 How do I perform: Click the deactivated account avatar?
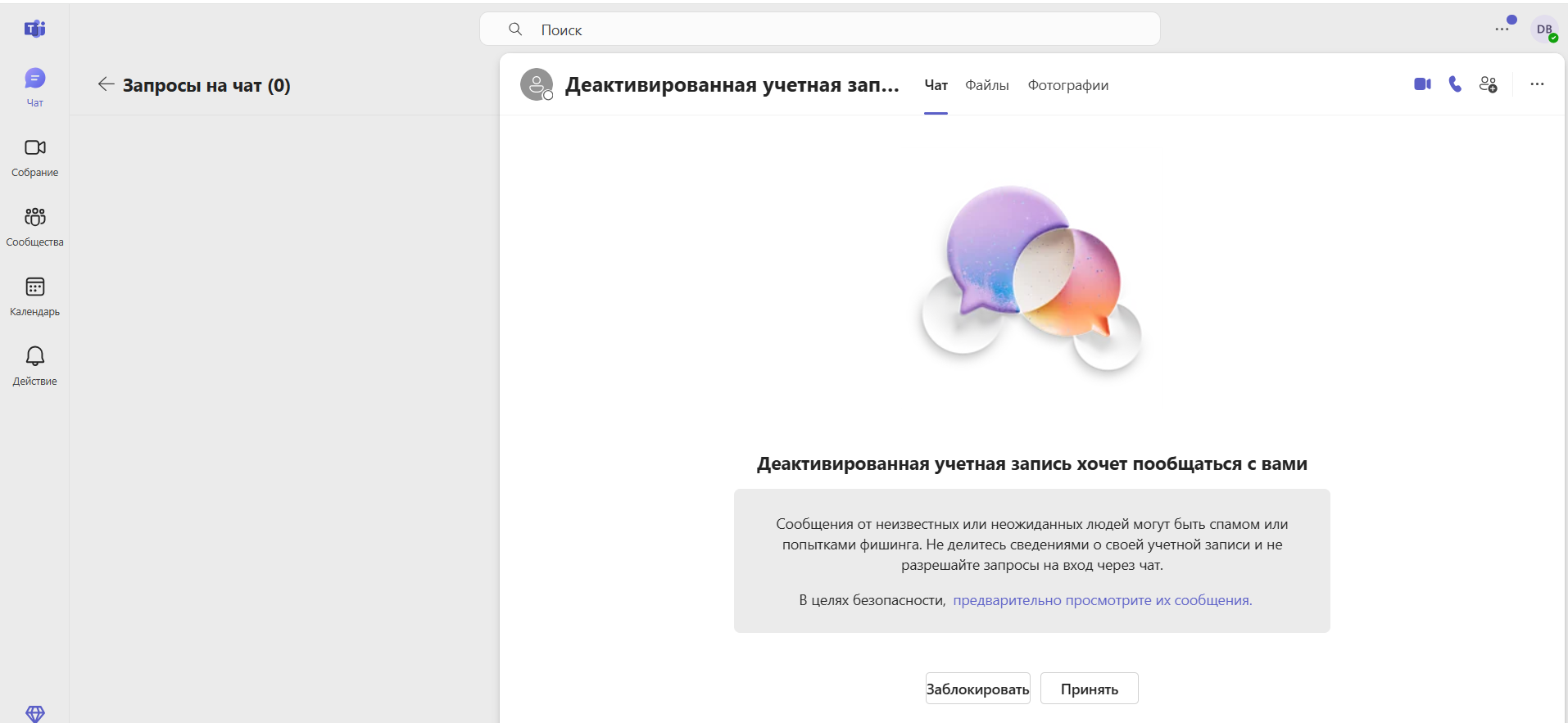(x=537, y=84)
